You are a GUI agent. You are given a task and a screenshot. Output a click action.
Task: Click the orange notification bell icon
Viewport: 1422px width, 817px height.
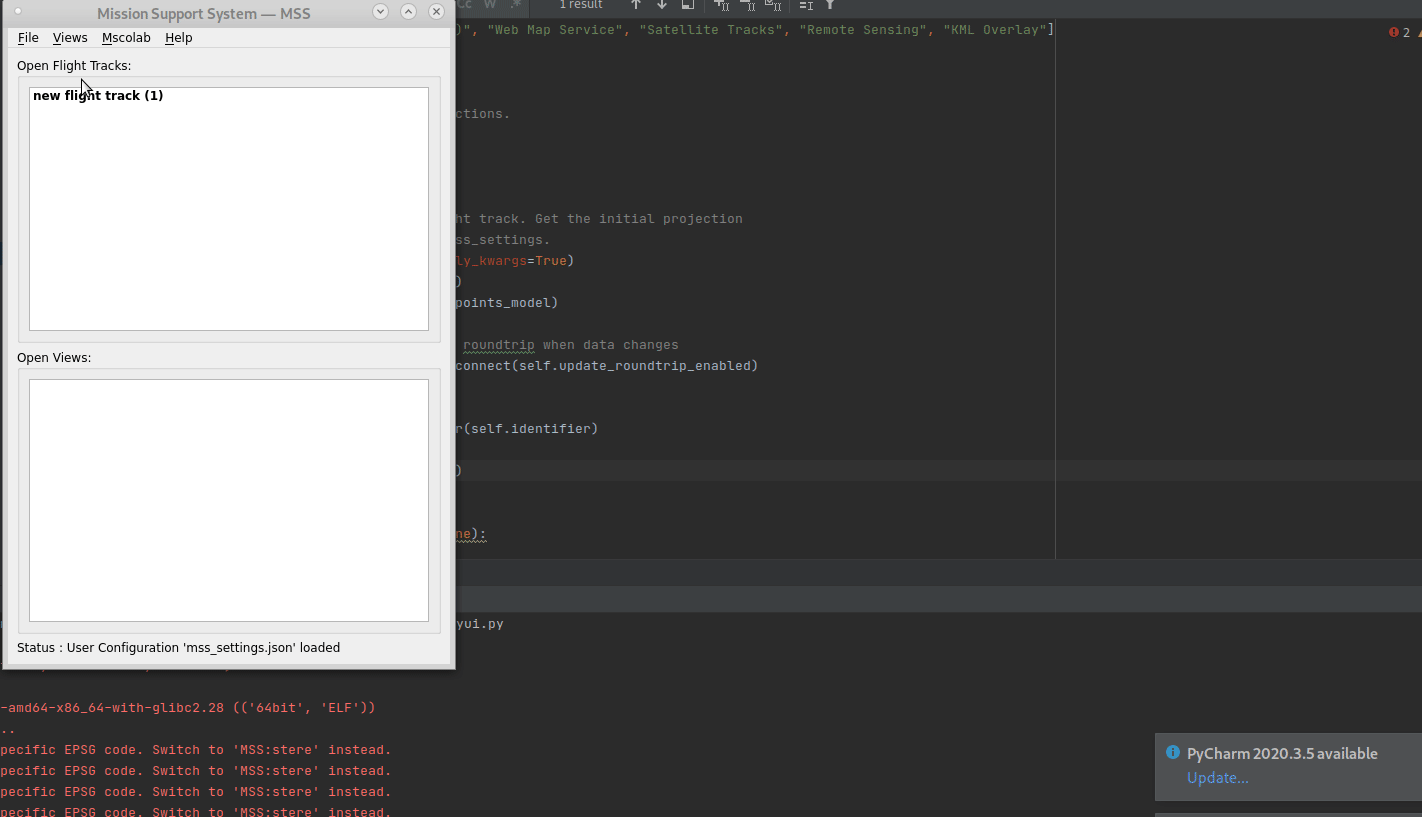[1419, 31]
